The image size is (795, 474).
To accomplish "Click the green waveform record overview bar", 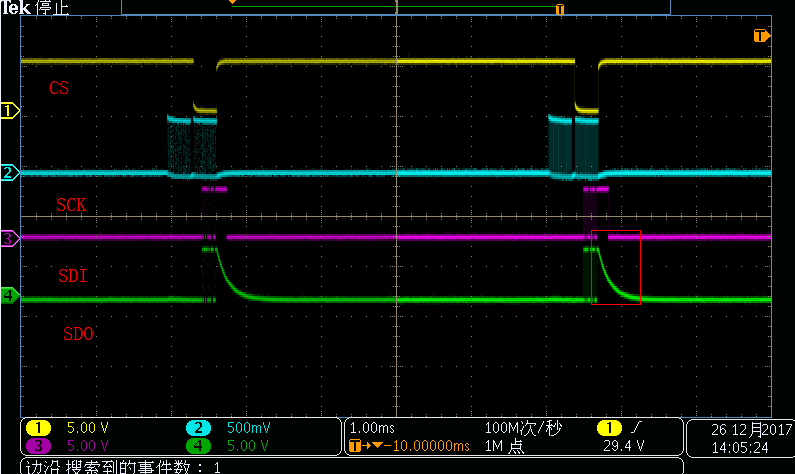I will (x=396, y=7).
